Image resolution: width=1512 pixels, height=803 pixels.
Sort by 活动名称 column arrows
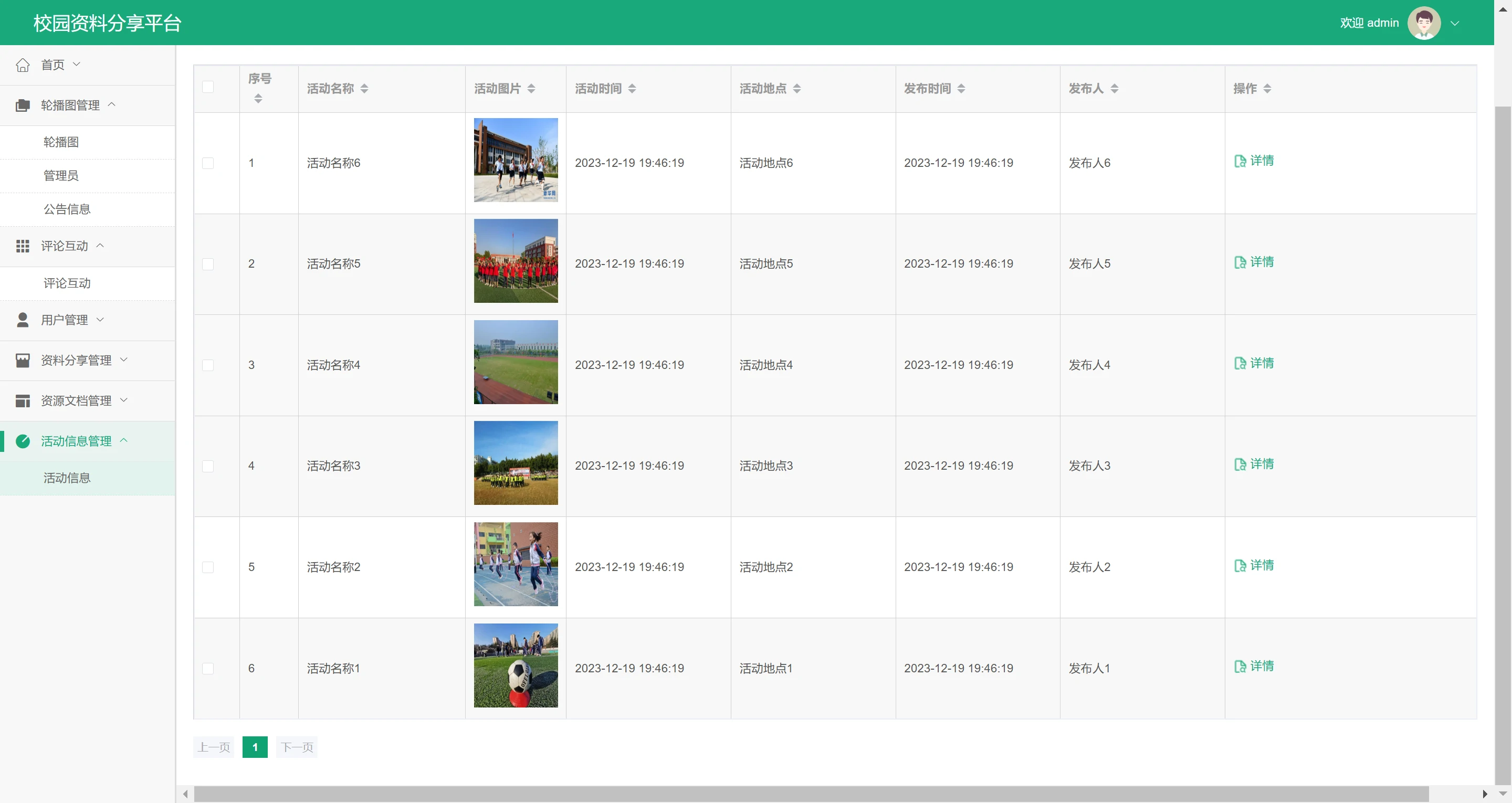(x=364, y=89)
